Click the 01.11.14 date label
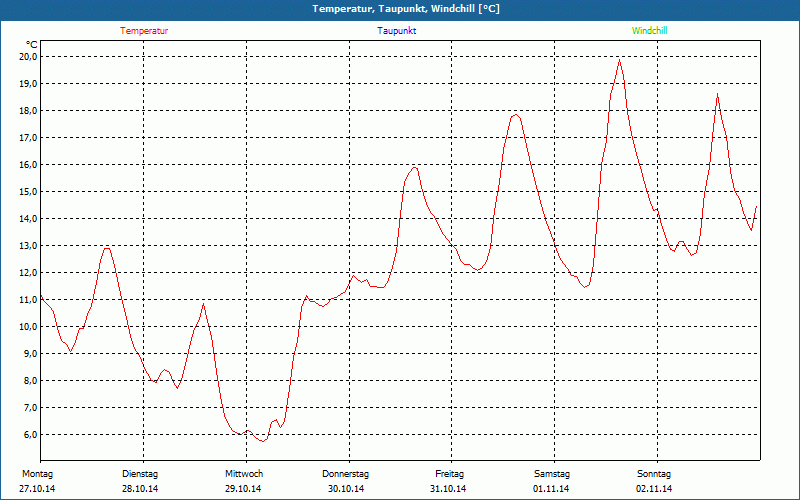 coord(551,489)
